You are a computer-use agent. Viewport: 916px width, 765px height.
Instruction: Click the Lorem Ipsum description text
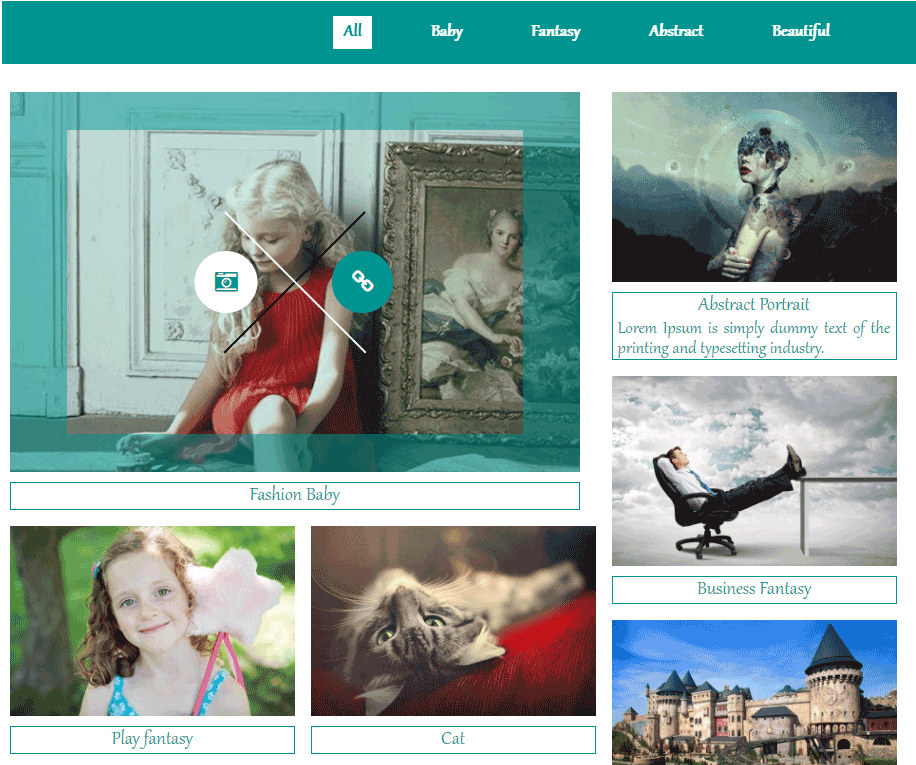tap(753, 338)
